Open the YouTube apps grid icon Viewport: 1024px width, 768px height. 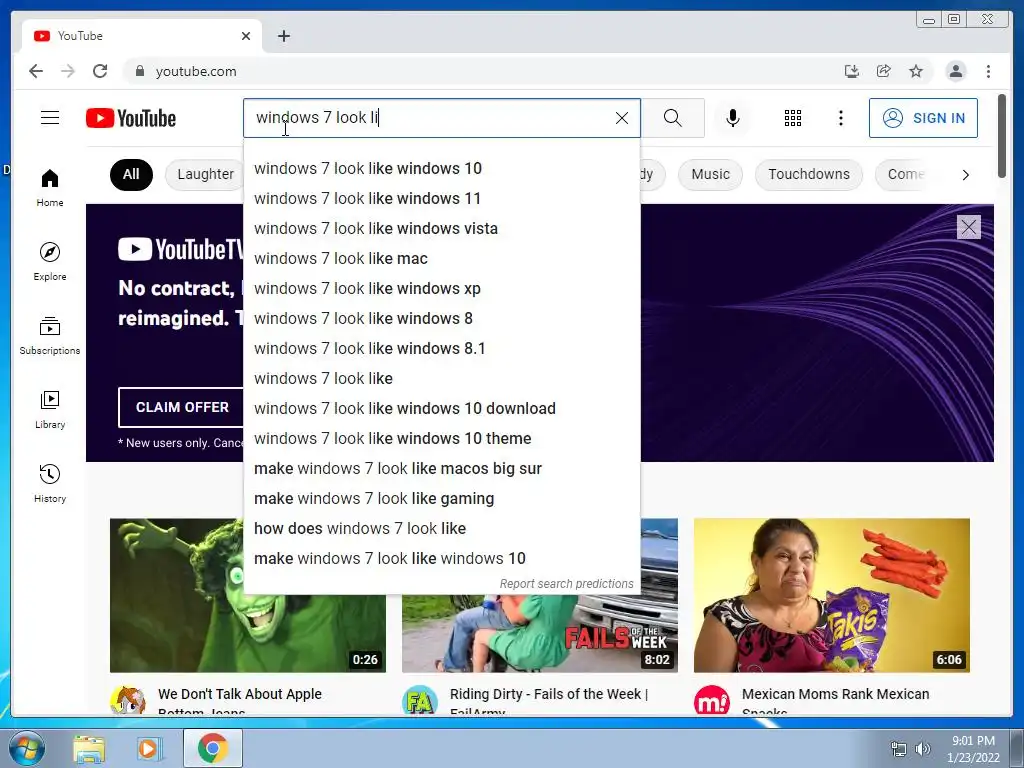[793, 118]
